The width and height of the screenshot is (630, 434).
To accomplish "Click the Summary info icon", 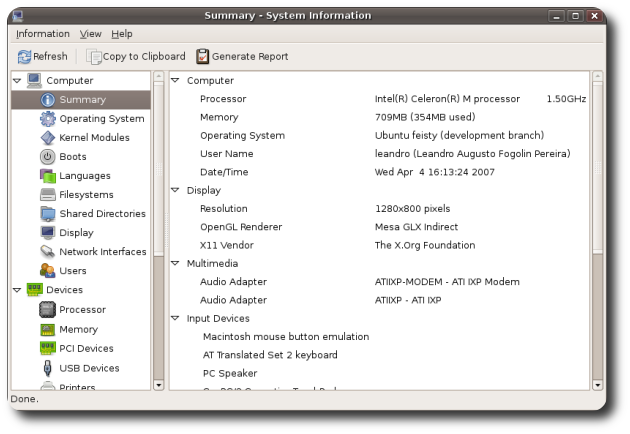I will [48, 100].
